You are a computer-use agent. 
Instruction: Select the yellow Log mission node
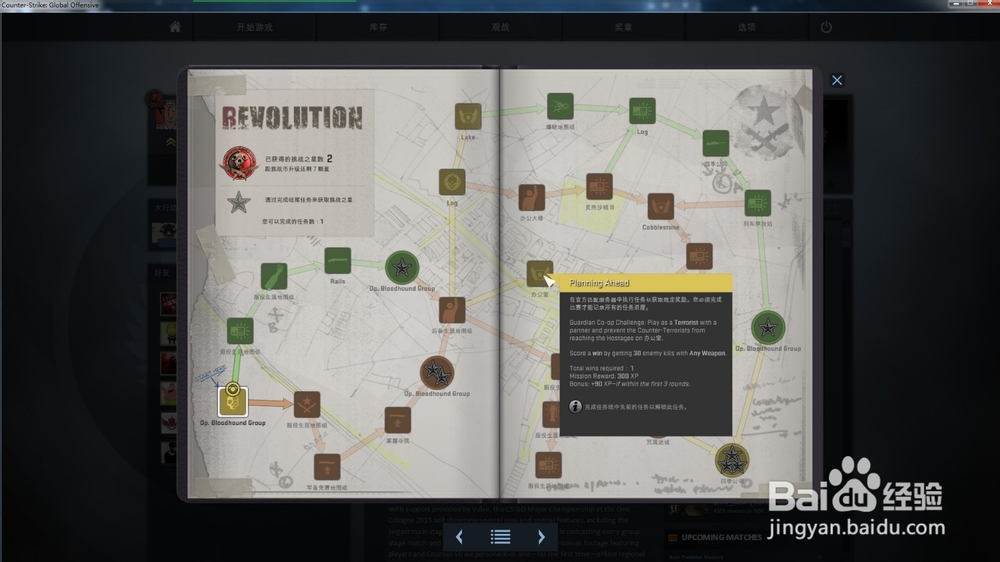(452, 182)
